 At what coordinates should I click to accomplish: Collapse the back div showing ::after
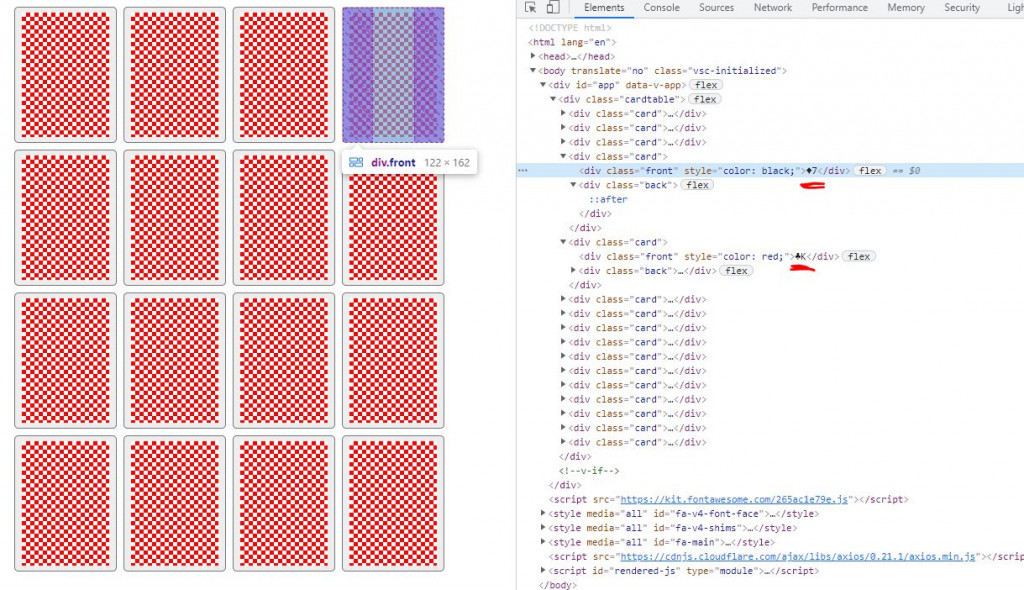click(x=573, y=185)
